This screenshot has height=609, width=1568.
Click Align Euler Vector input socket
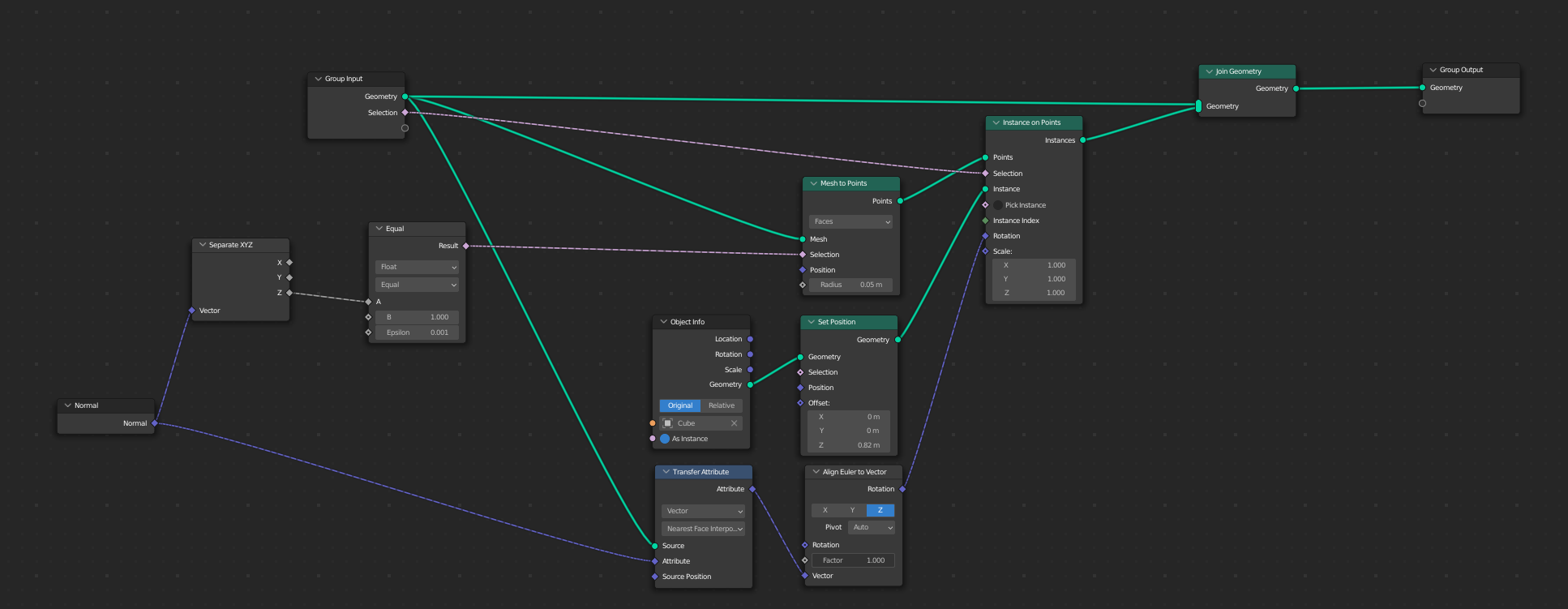(x=805, y=576)
